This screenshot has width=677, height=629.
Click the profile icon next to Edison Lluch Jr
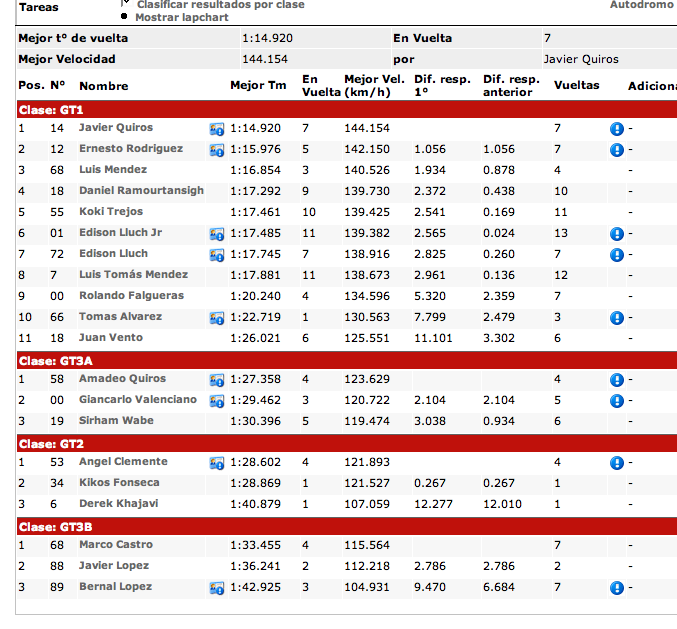coord(216,234)
